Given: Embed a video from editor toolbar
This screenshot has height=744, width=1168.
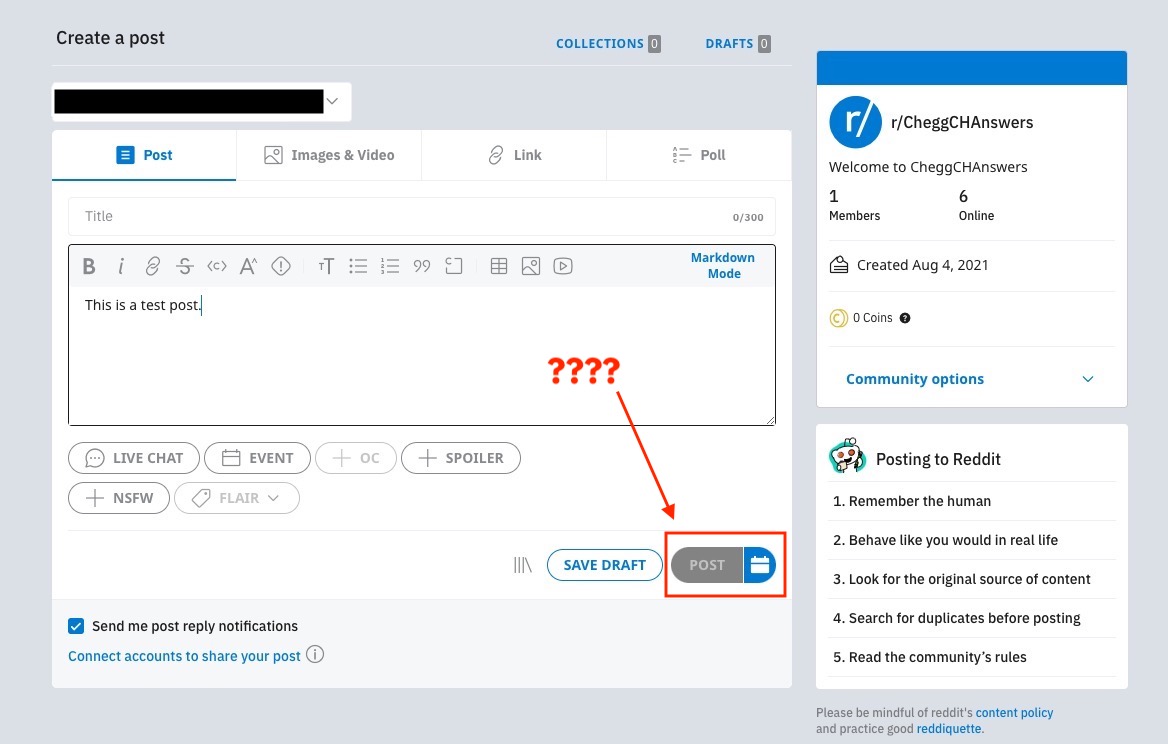Looking at the screenshot, I should click(x=563, y=266).
